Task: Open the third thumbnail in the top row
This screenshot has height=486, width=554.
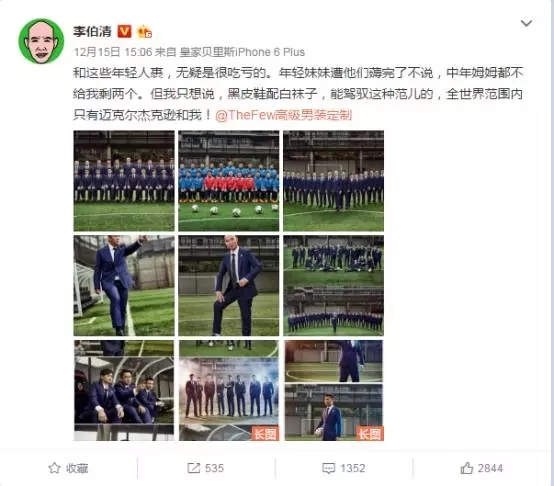Action: [x=334, y=181]
